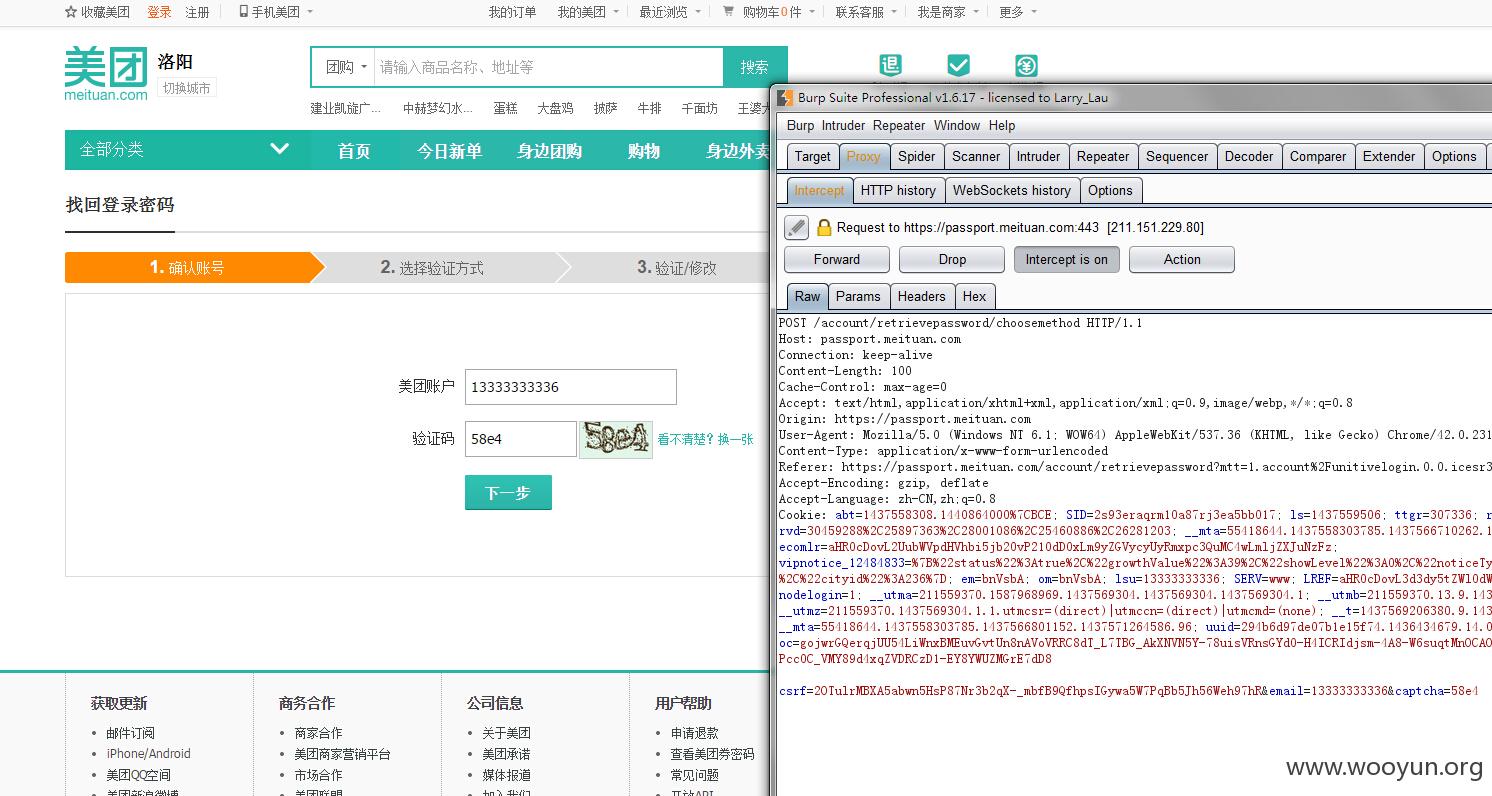This screenshot has width=1492, height=796.
Task: Switch to the Spider tab
Action: 916,156
